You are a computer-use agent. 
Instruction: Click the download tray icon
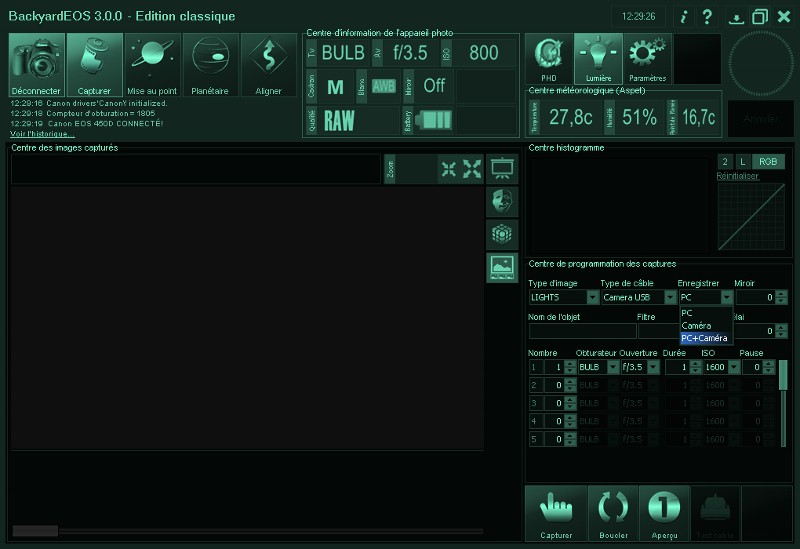pos(736,18)
